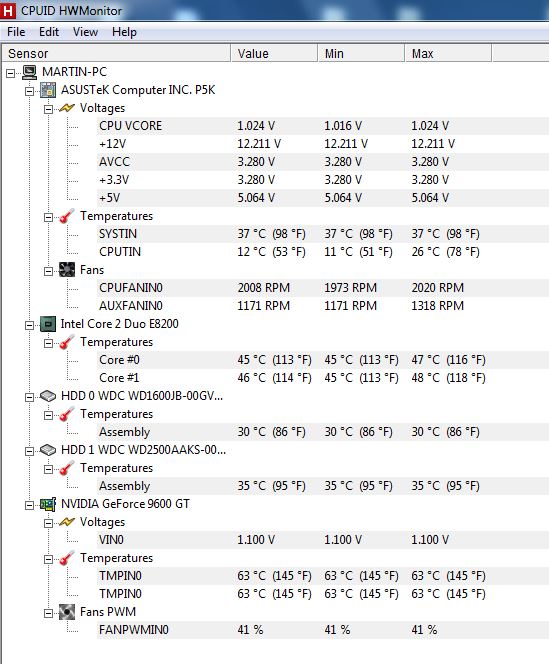The height and width of the screenshot is (664, 549).
Task: Select the +5V voltage row
Action: coord(323,198)
